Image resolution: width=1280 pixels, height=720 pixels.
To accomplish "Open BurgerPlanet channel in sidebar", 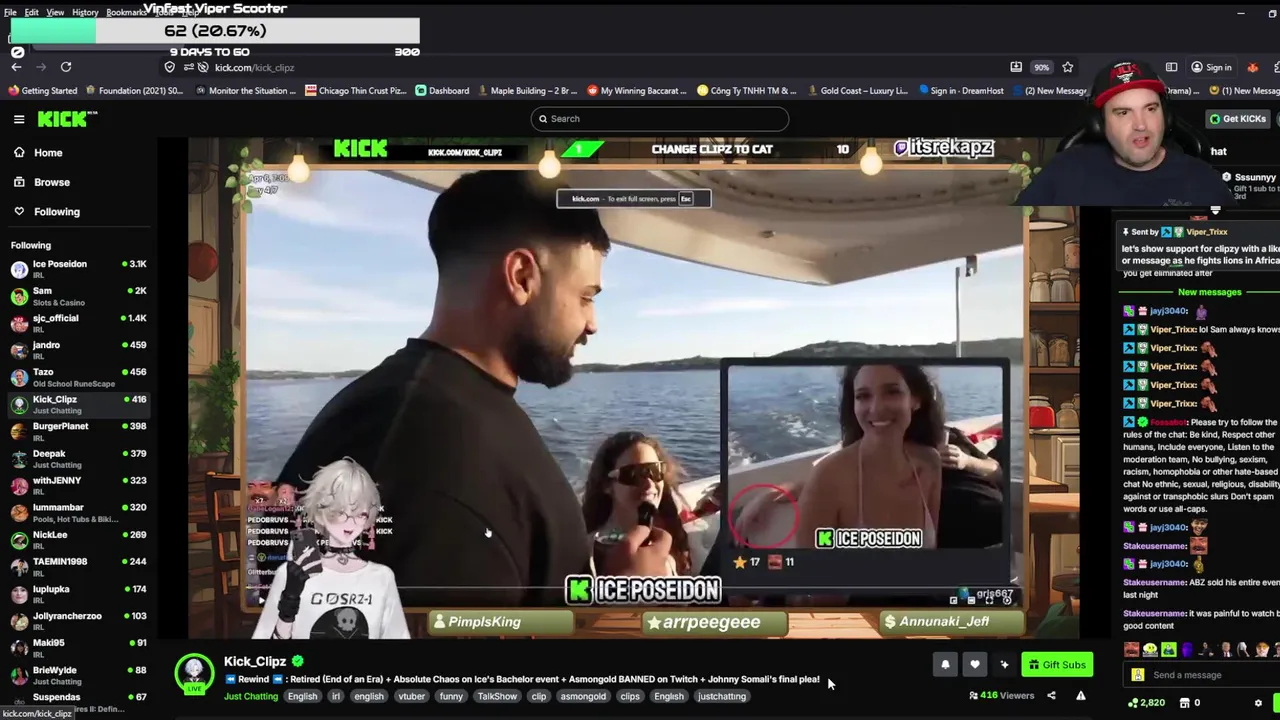I will click(x=78, y=431).
